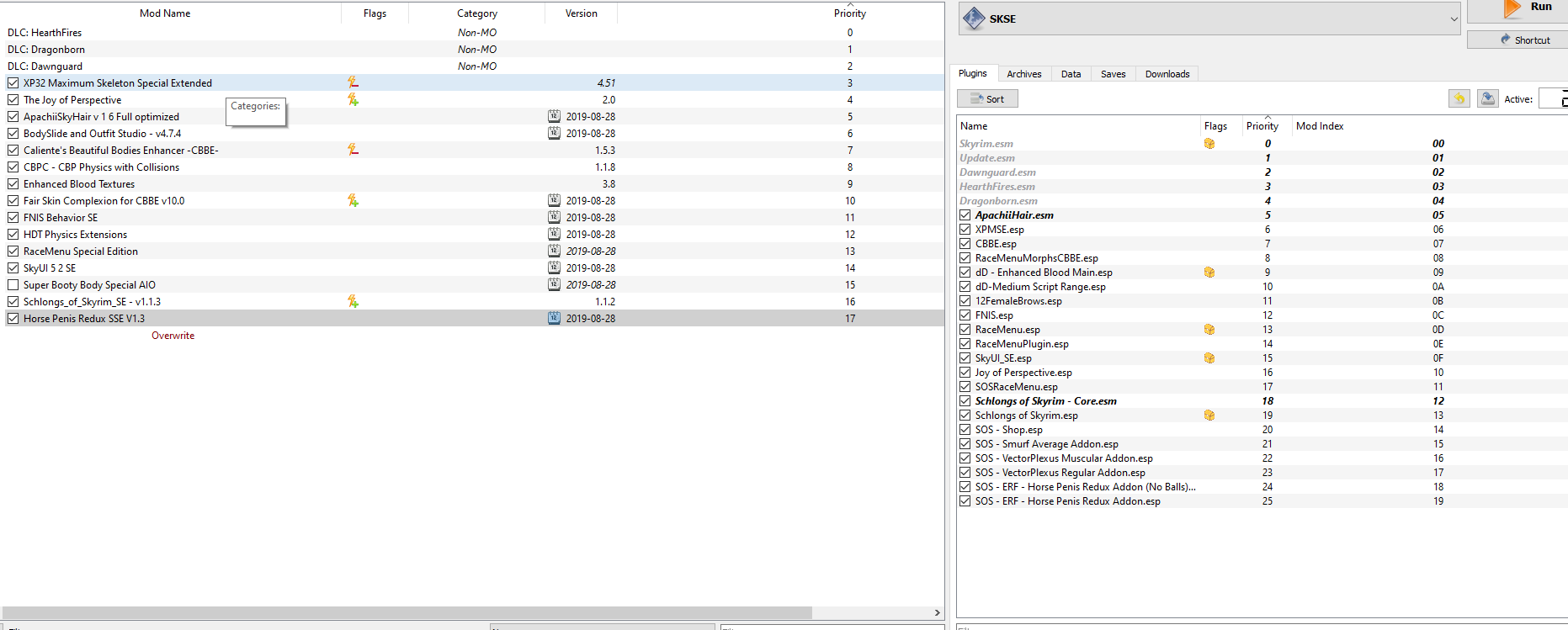Viewport: 1568px width, 630px height.
Task: Click the archive flag icon for Schlongs of Skyrim.esp
Action: pos(1209,416)
